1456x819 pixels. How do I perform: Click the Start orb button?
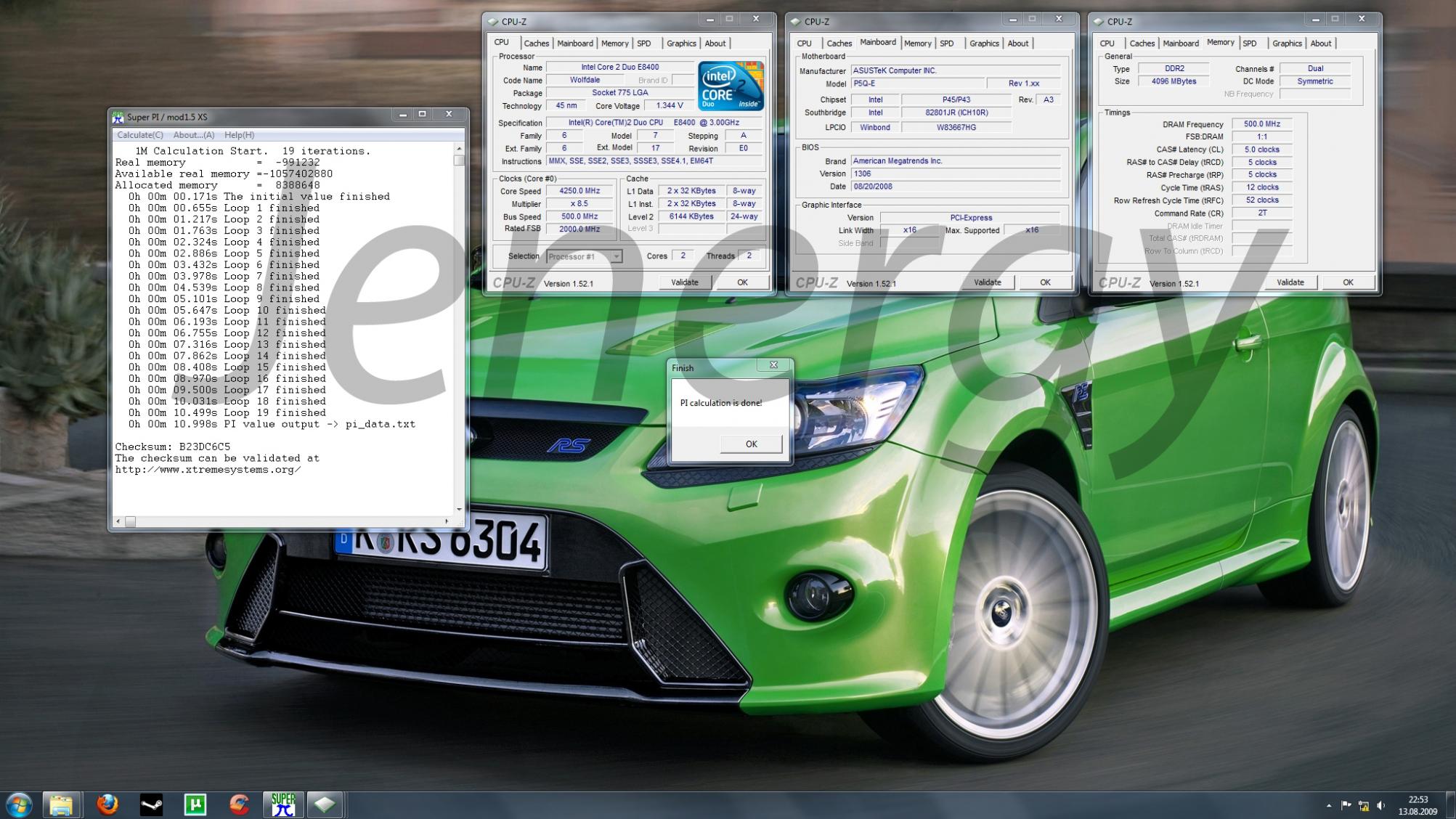pos(19,804)
